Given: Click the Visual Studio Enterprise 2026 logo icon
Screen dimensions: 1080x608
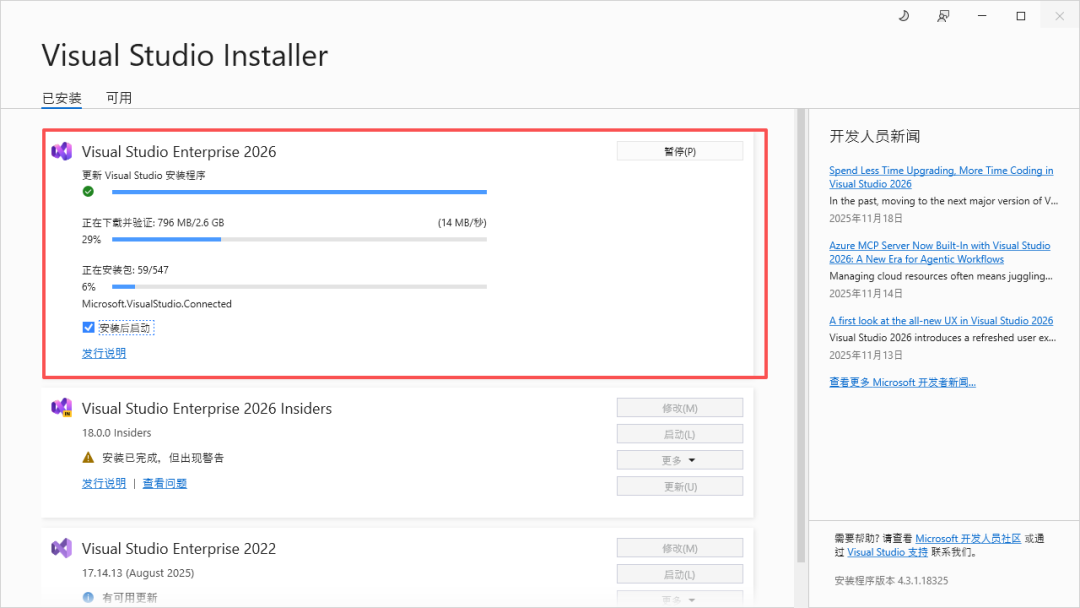Looking at the screenshot, I should pos(61,151).
